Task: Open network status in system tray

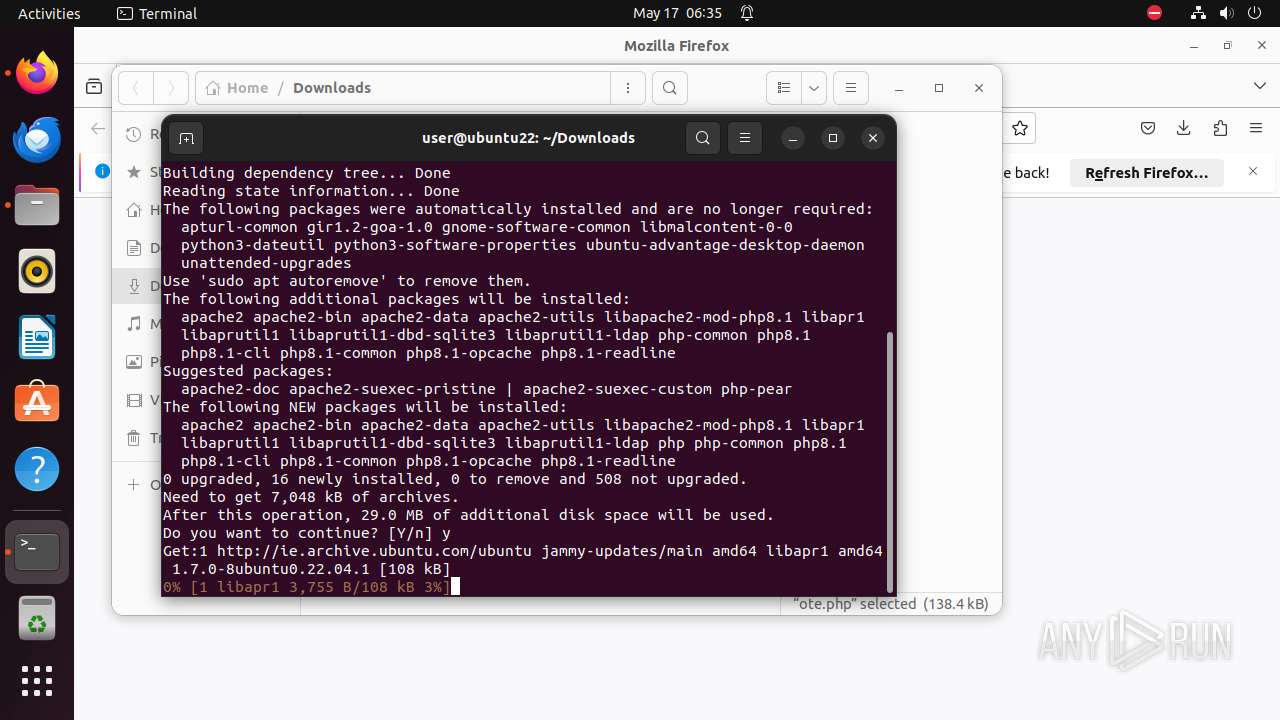Action: tap(1199, 13)
